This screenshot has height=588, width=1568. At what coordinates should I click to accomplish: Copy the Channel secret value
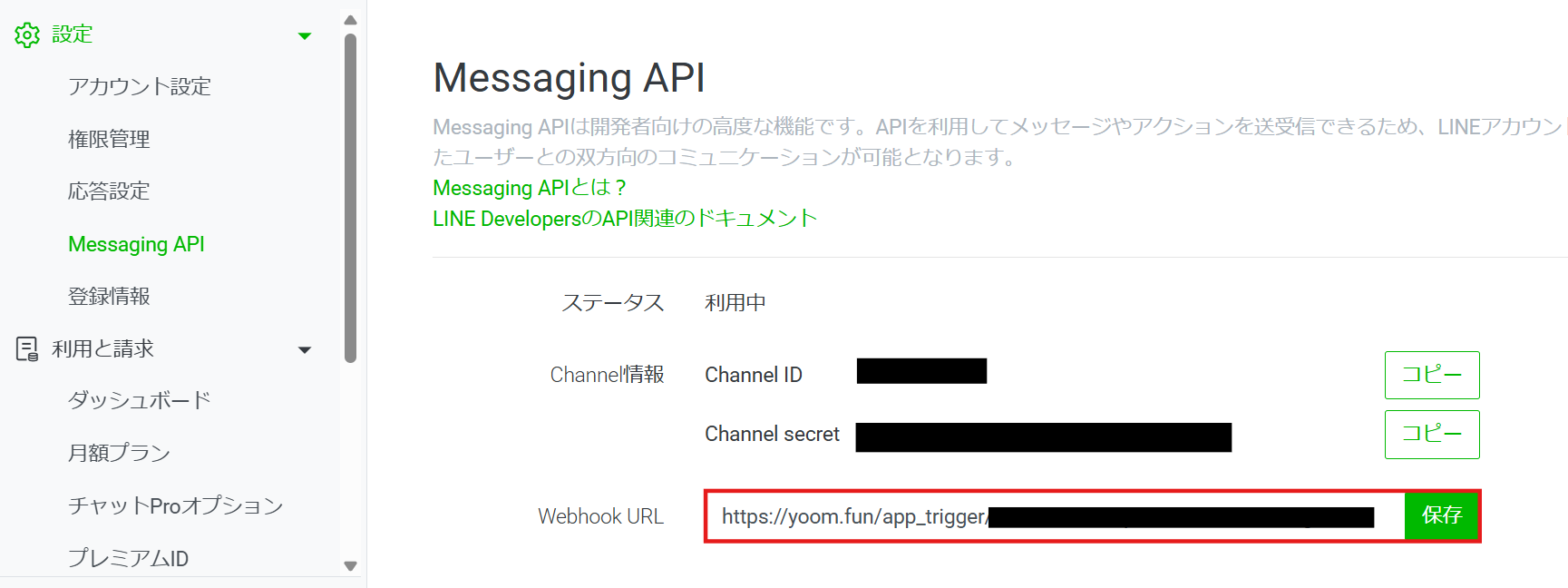tap(1432, 435)
